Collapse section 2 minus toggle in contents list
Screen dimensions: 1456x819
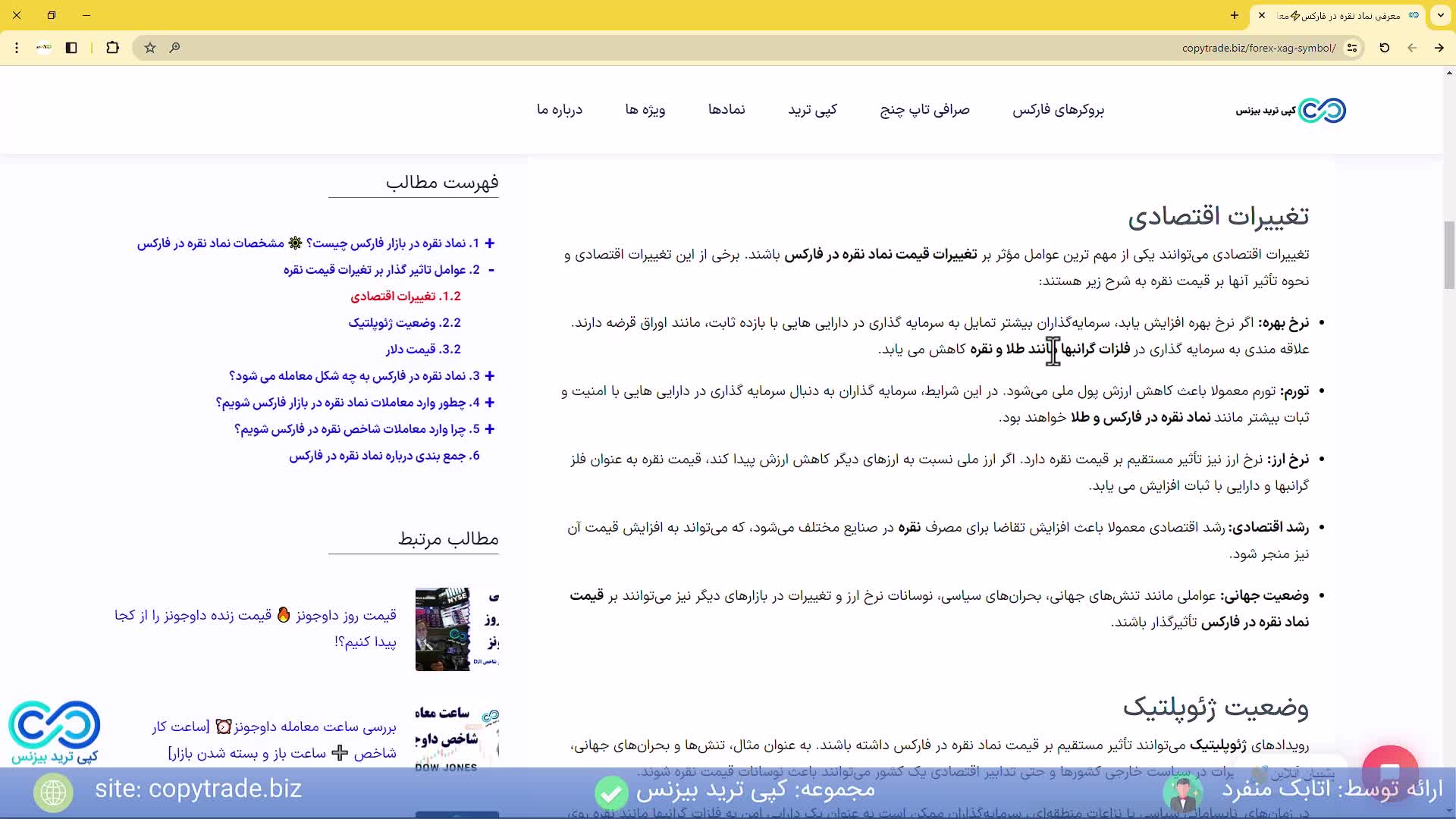pyautogui.click(x=491, y=270)
